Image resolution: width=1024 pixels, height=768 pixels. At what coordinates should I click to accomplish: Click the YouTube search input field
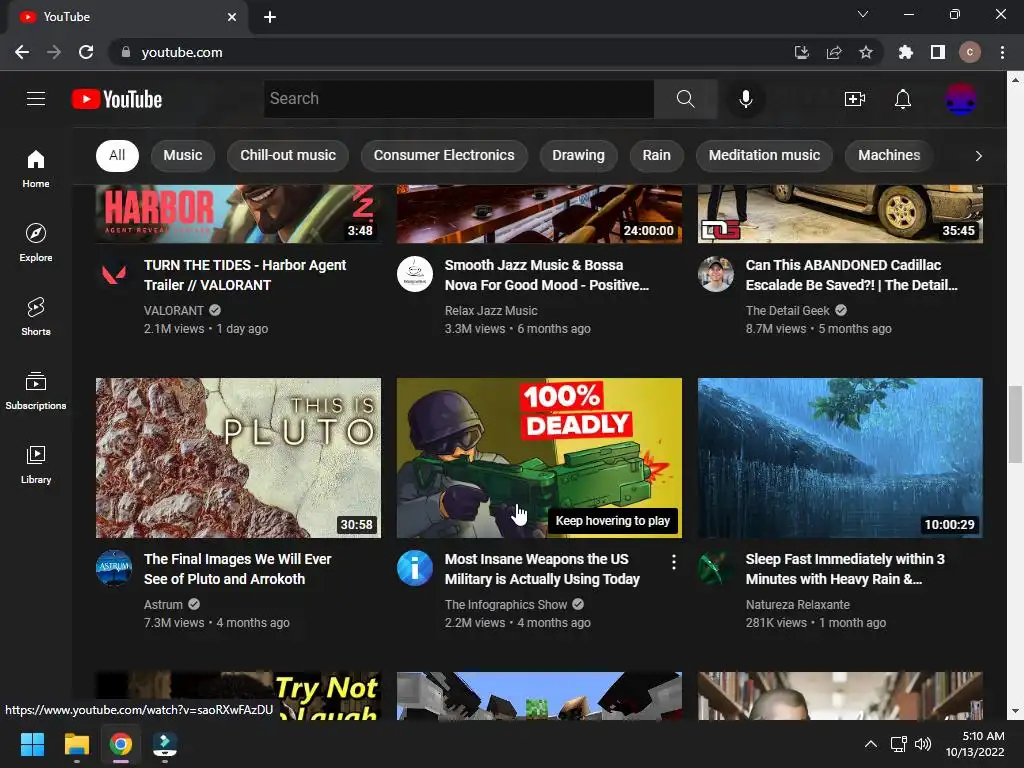pyautogui.click(x=458, y=99)
